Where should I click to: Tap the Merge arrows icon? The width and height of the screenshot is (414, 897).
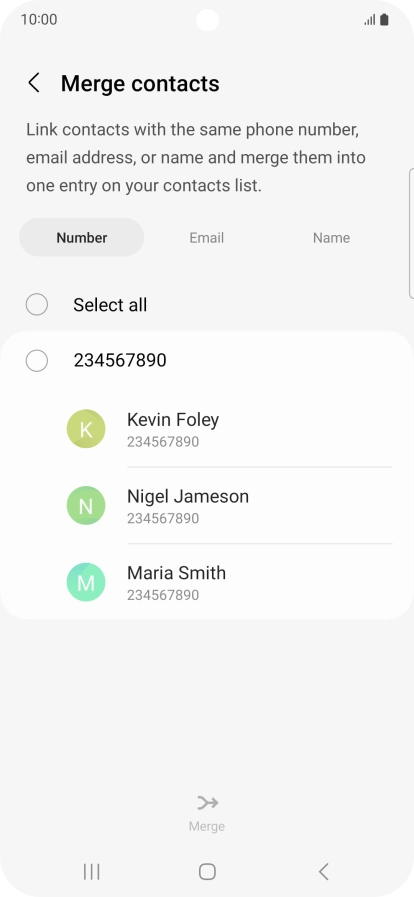[207, 803]
